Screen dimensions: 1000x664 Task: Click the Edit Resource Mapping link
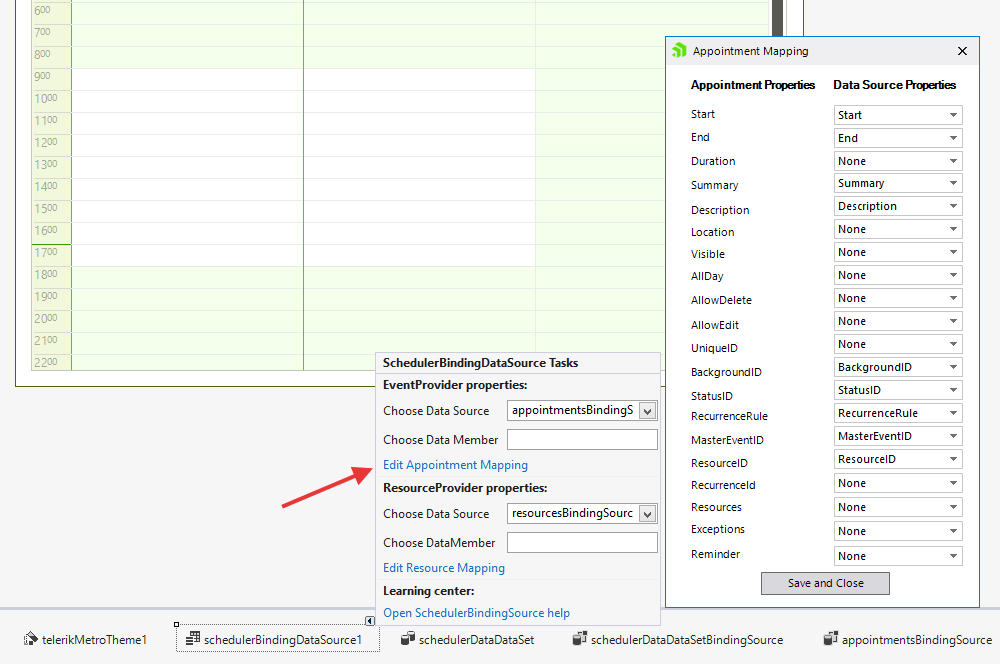(443, 567)
